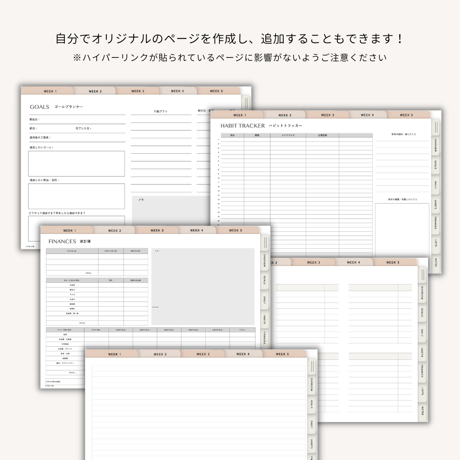Click the second text box on the Goals page

point(76,196)
